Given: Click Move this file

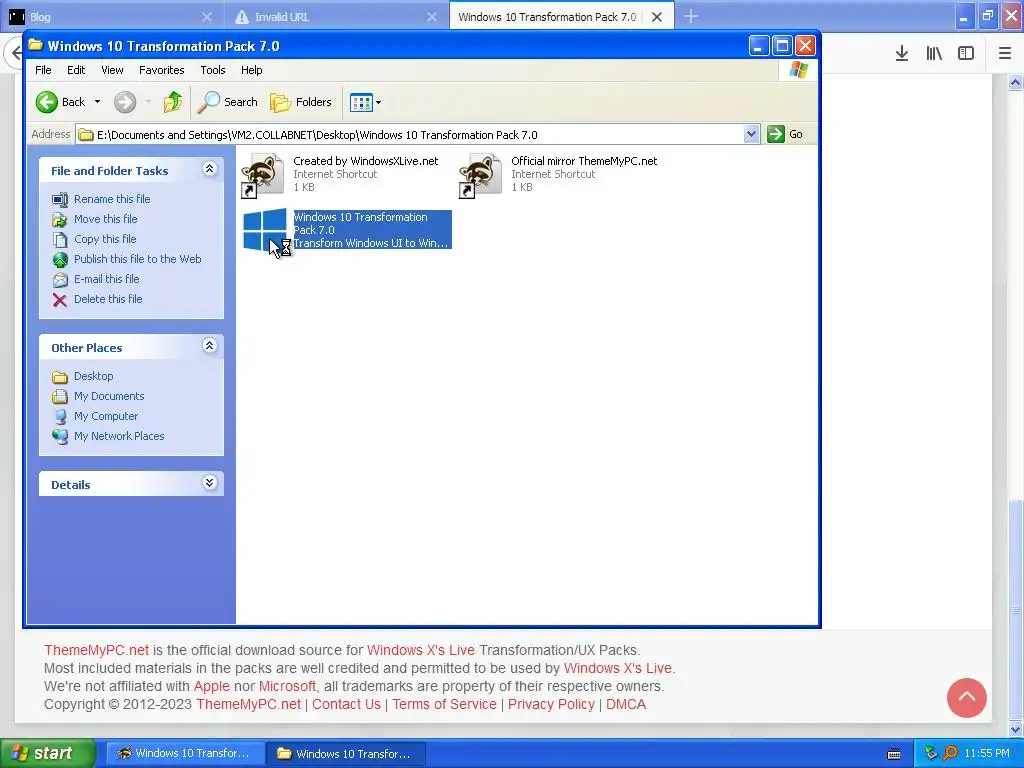Looking at the screenshot, I should click(x=105, y=219).
